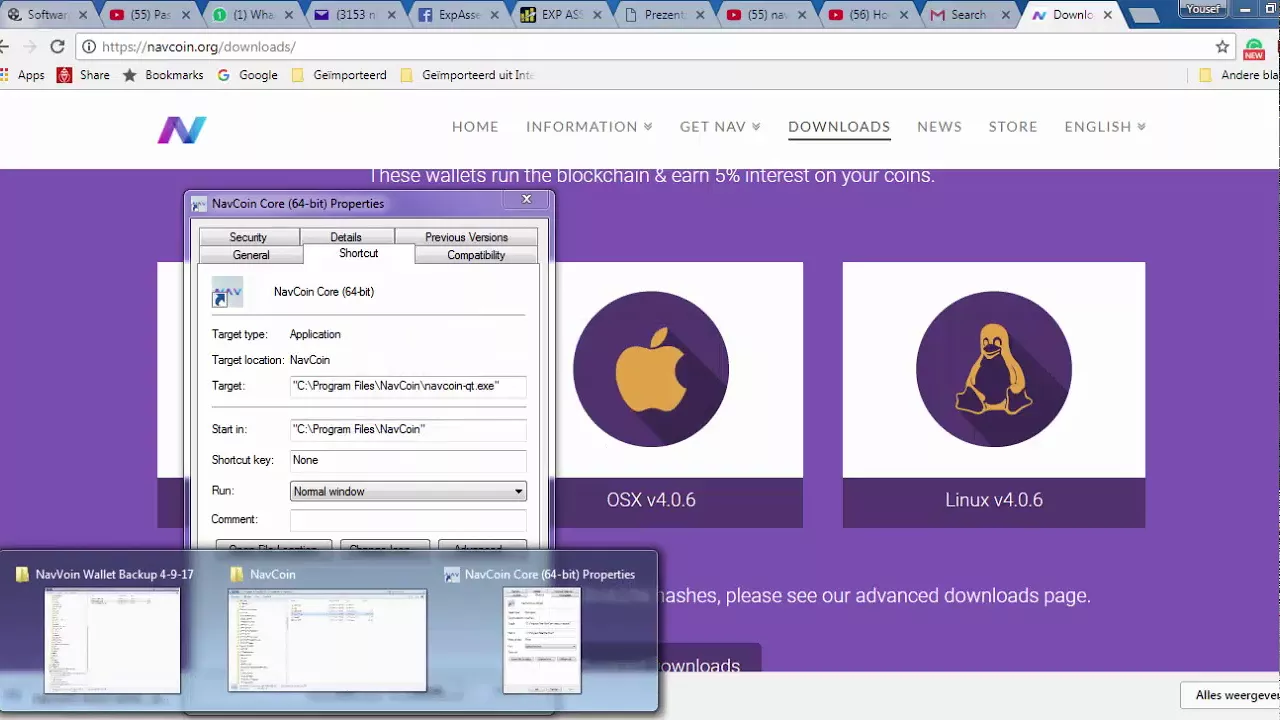Close the Downloads browser tab

[x=1107, y=15]
